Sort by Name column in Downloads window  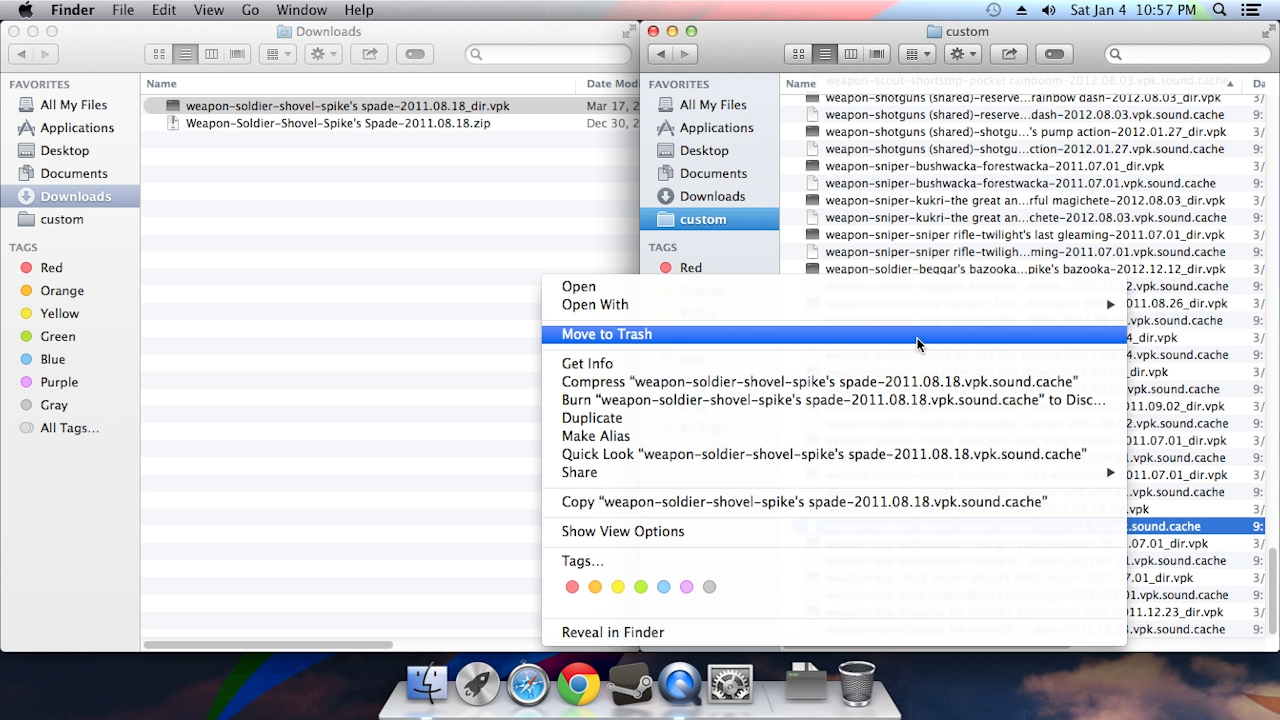click(x=360, y=84)
